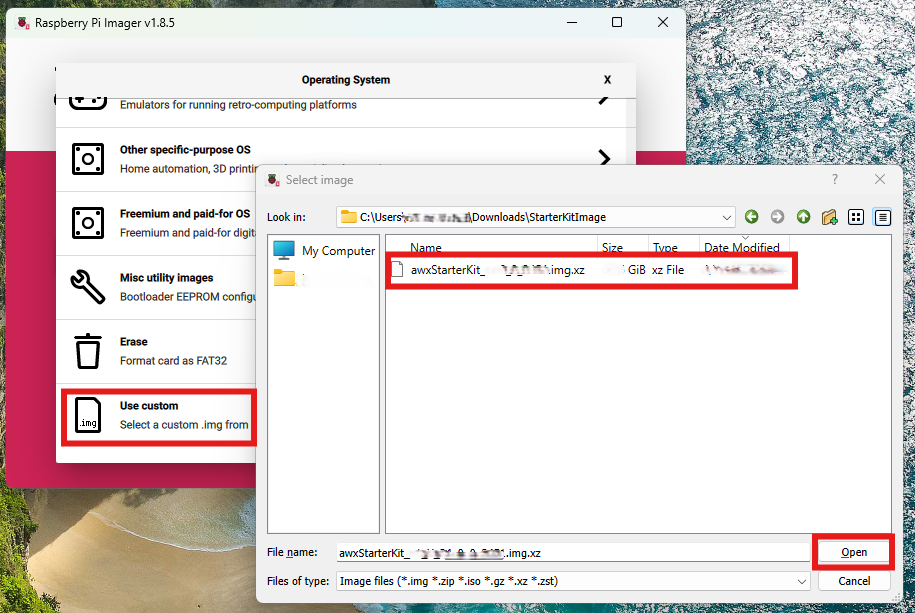Sort files by the Size column header

(x=623, y=247)
